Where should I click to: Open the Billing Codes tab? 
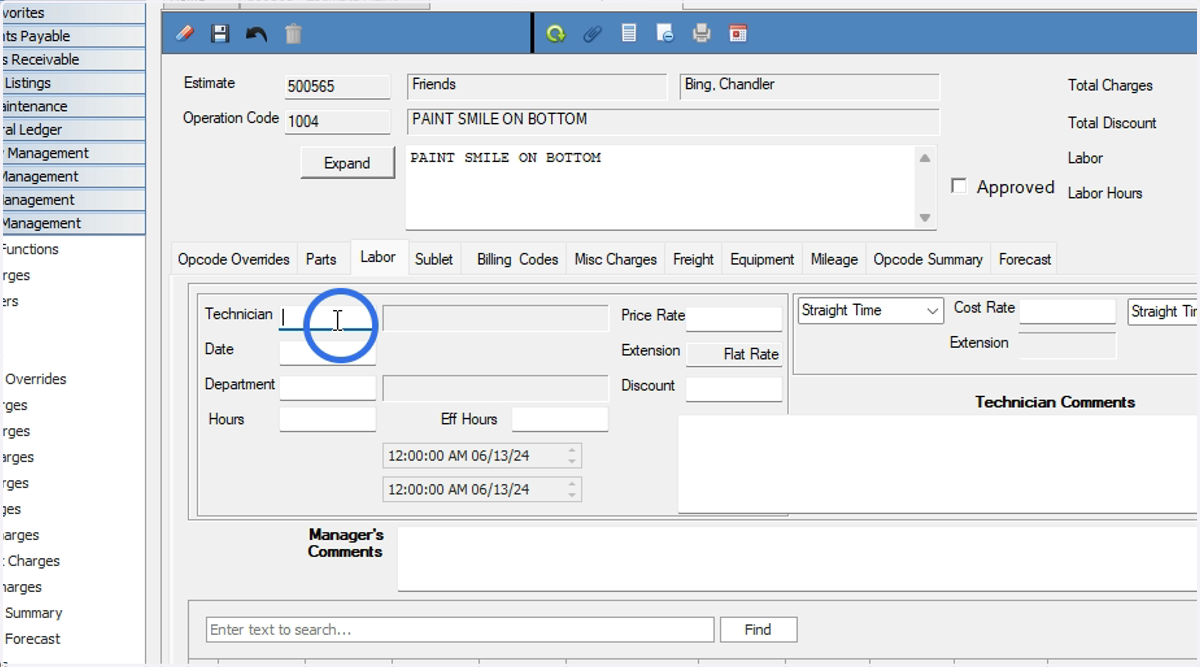pyautogui.click(x=517, y=259)
